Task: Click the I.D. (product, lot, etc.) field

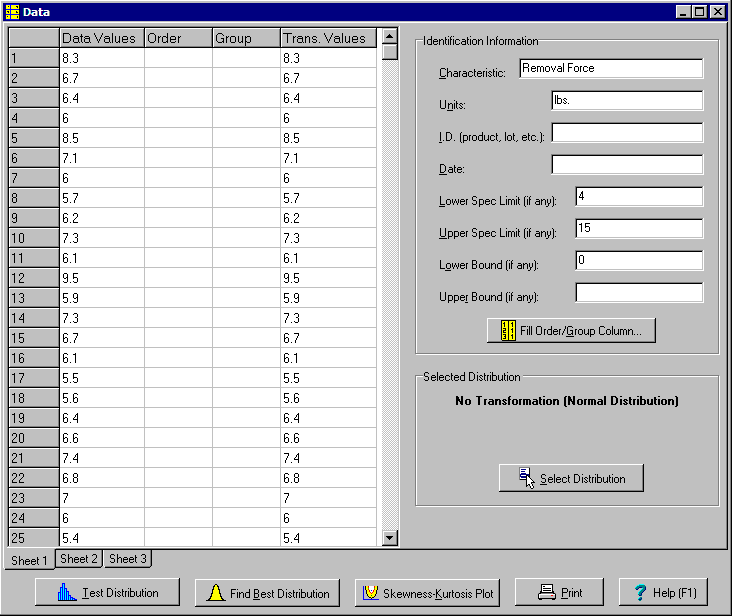Action: tap(627, 133)
